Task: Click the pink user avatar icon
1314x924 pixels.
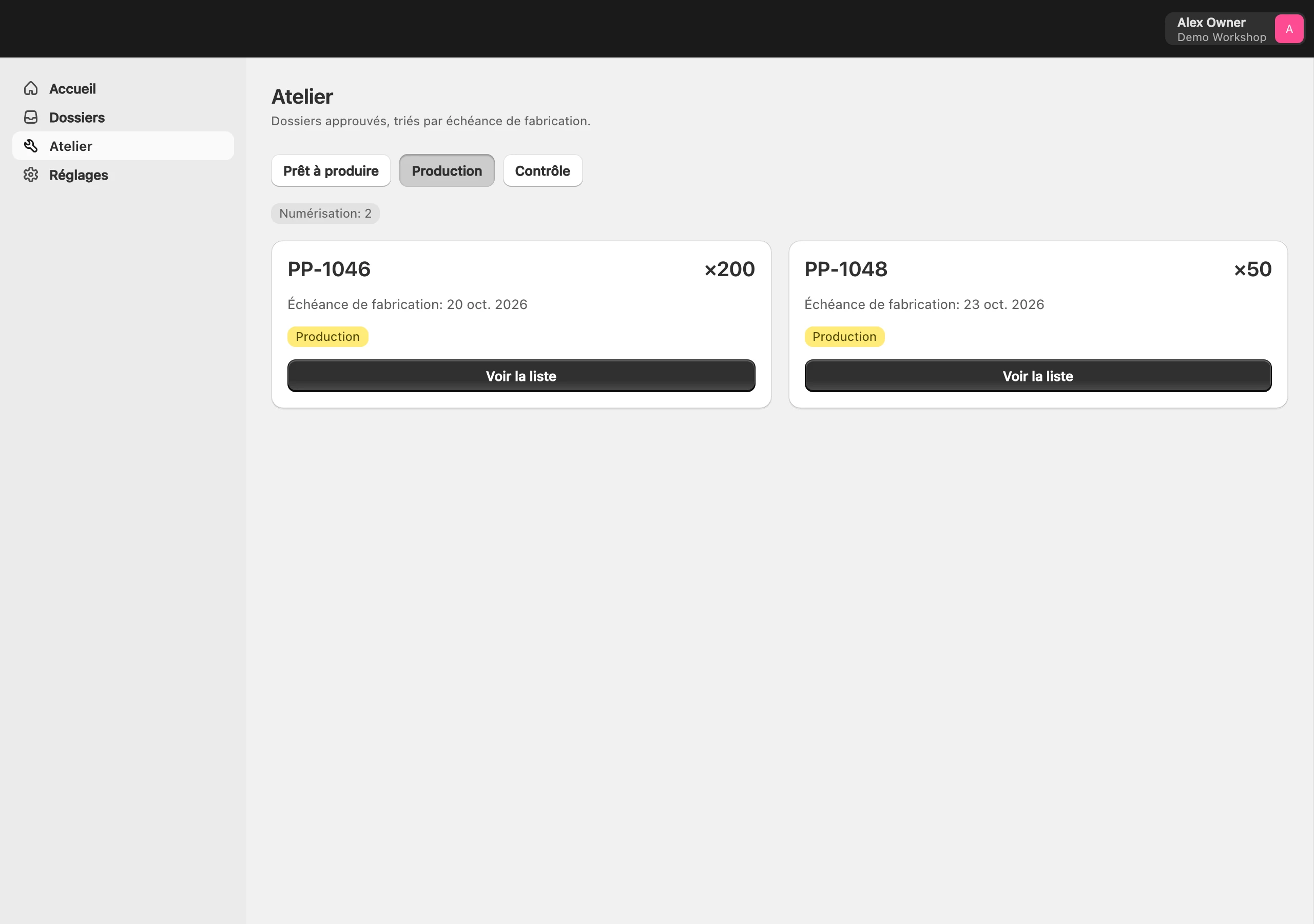Action: pyautogui.click(x=1289, y=29)
